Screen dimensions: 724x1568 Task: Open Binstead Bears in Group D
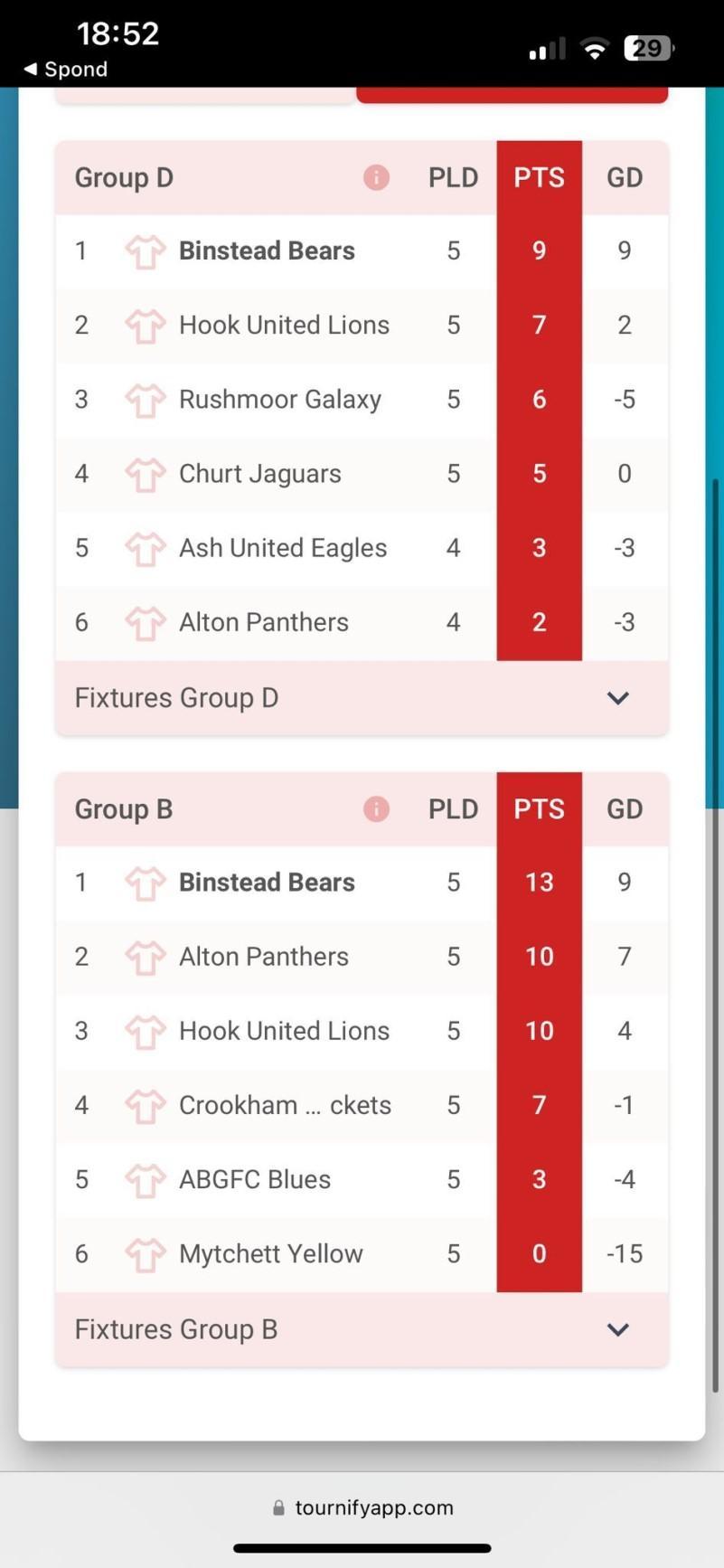coord(267,250)
